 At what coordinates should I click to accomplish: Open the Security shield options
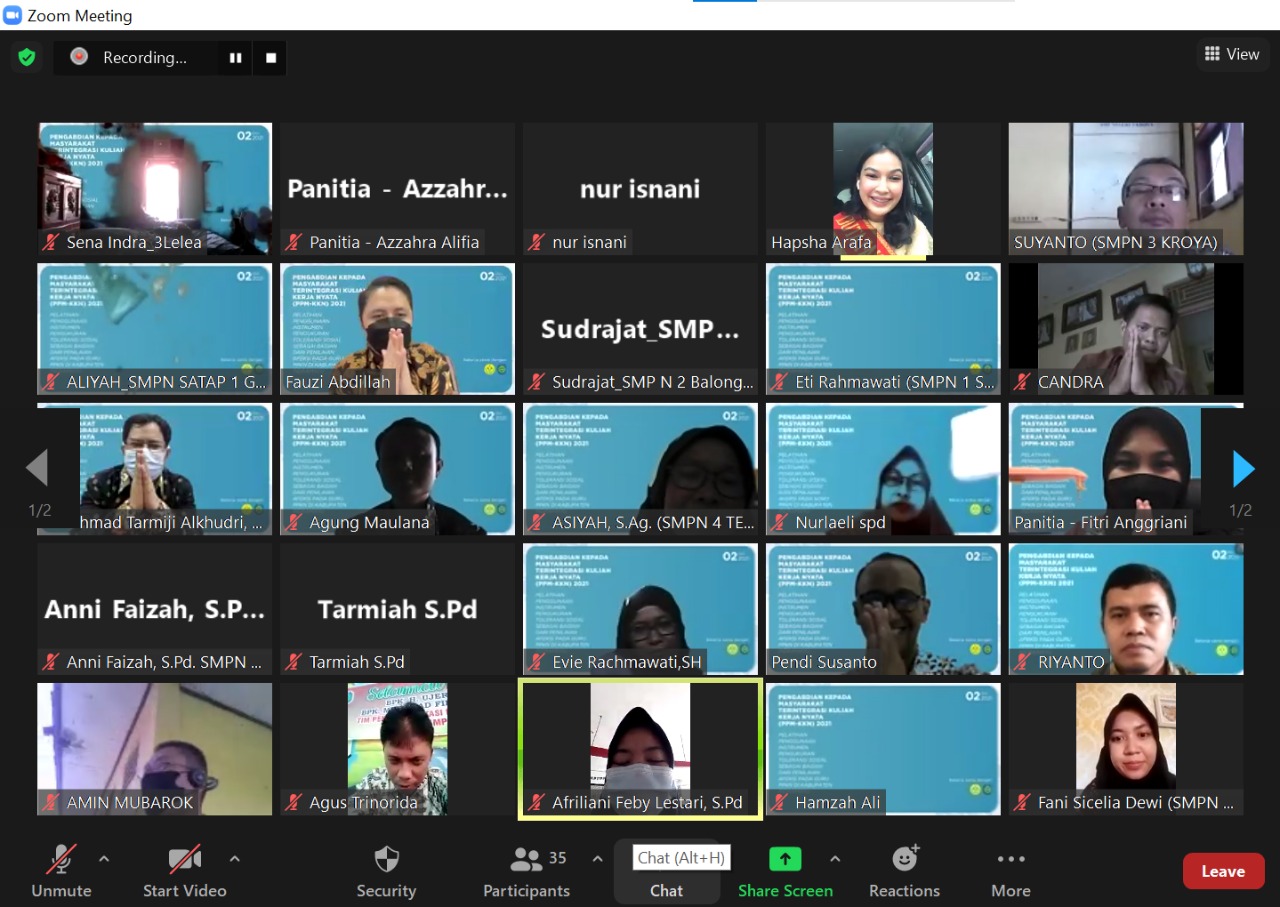(x=386, y=871)
